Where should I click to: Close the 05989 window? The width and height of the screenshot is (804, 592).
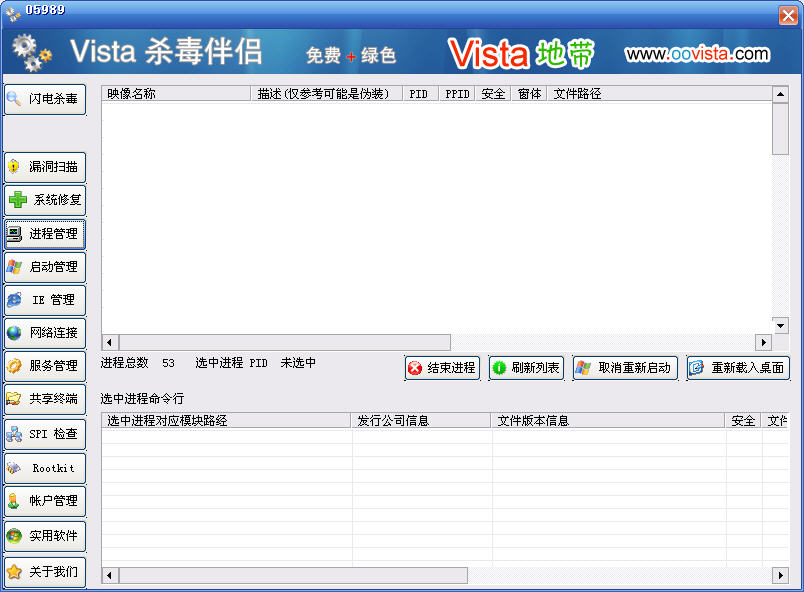coord(788,15)
